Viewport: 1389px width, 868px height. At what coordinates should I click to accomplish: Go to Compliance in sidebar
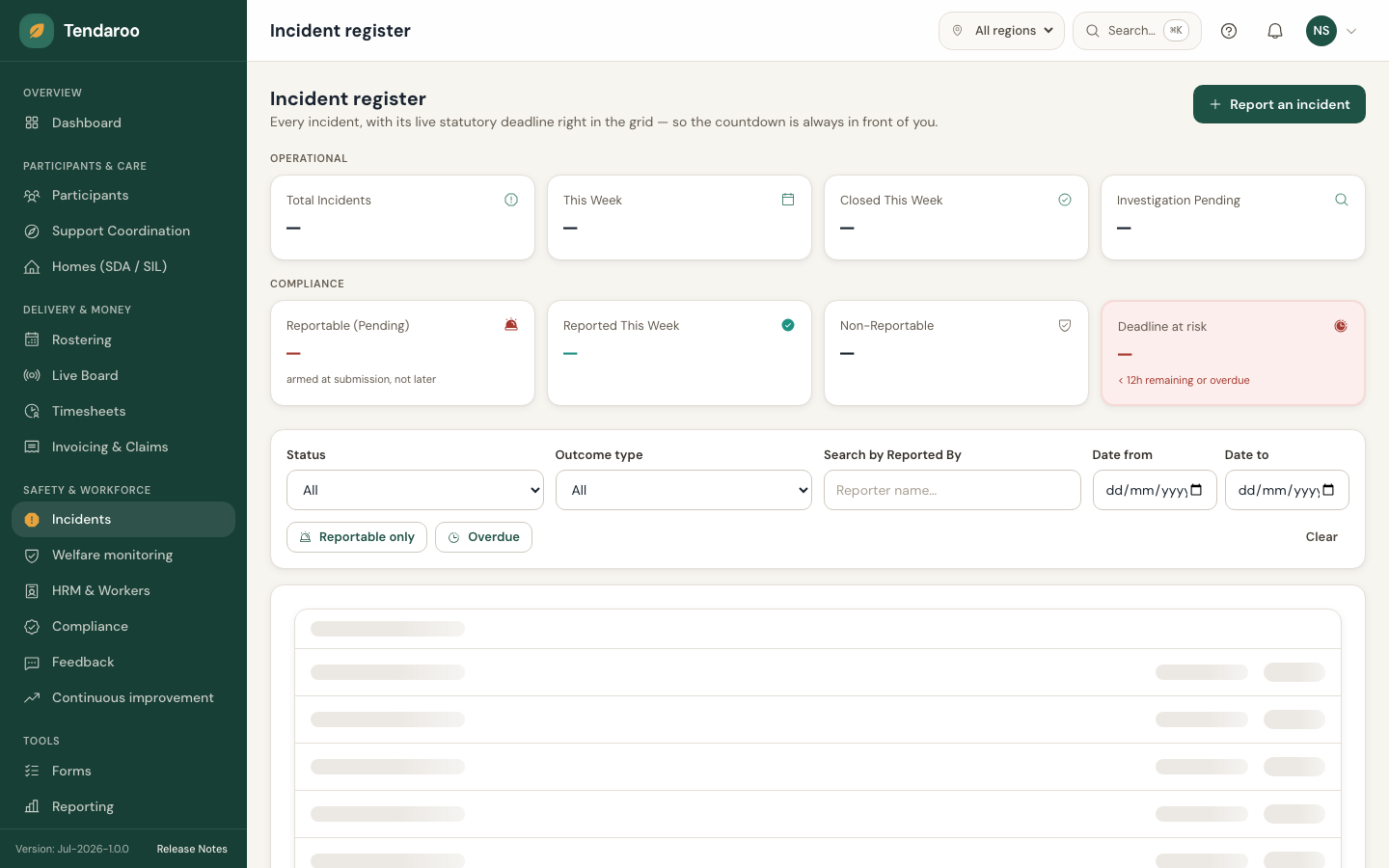pyautogui.click(x=123, y=626)
